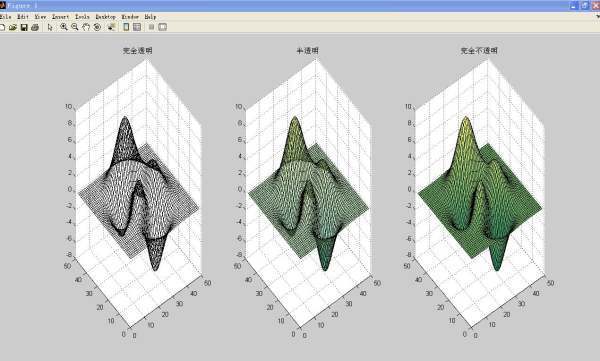This screenshot has height=361, width=600.
Task: Enable the Rotate 3D tool
Action: point(97,27)
